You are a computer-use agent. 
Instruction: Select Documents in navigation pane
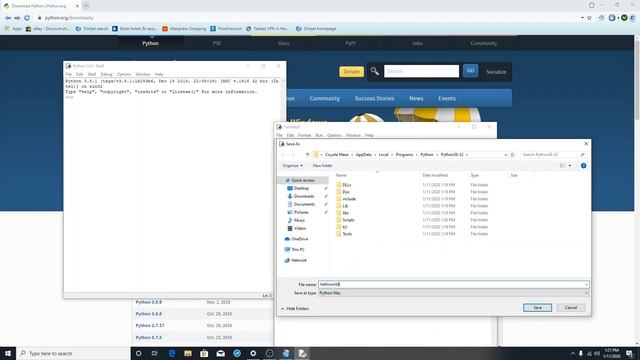pos(304,204)
